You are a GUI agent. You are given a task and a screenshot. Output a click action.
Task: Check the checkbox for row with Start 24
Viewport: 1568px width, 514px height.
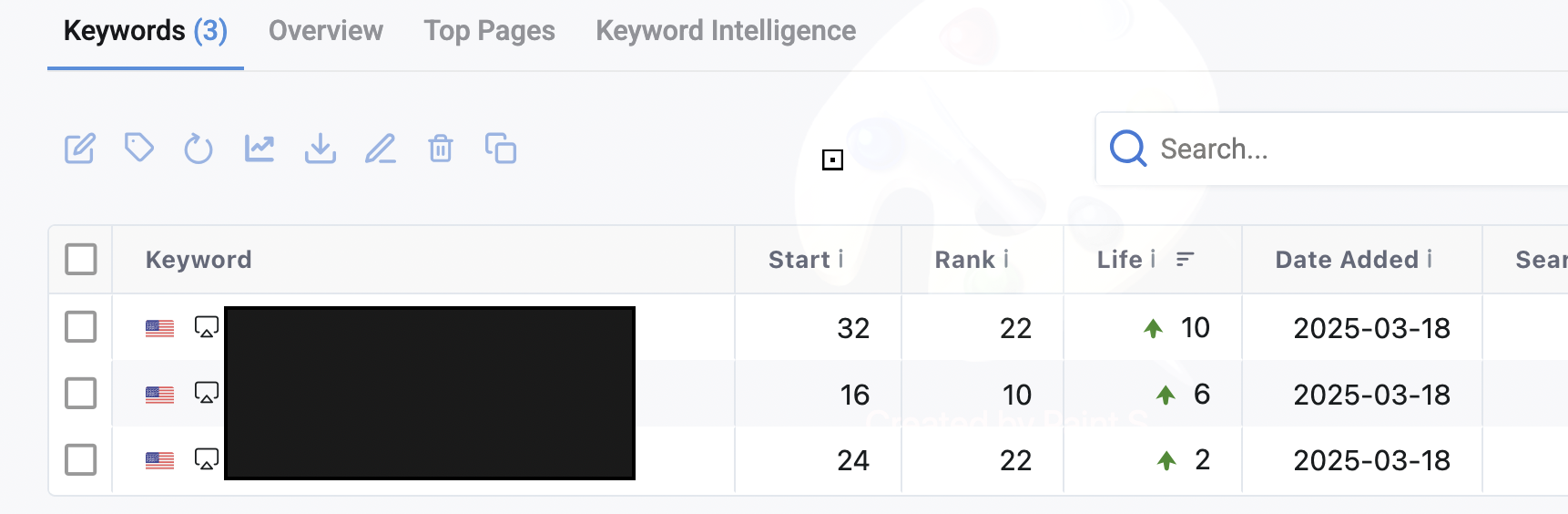(81, 459)
